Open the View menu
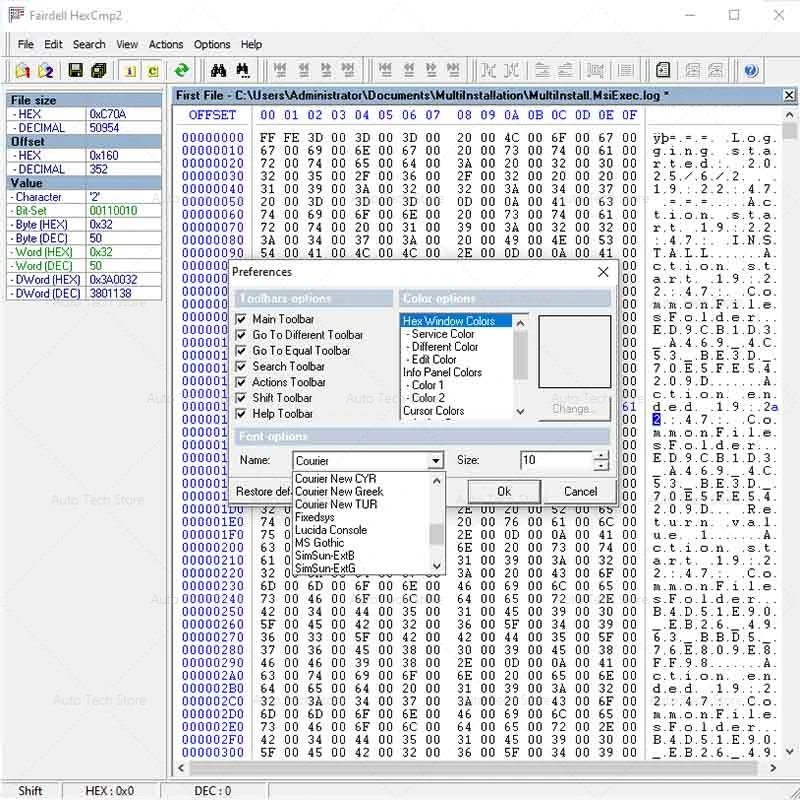This screenshot has height=800, width=800. (127, 44)
